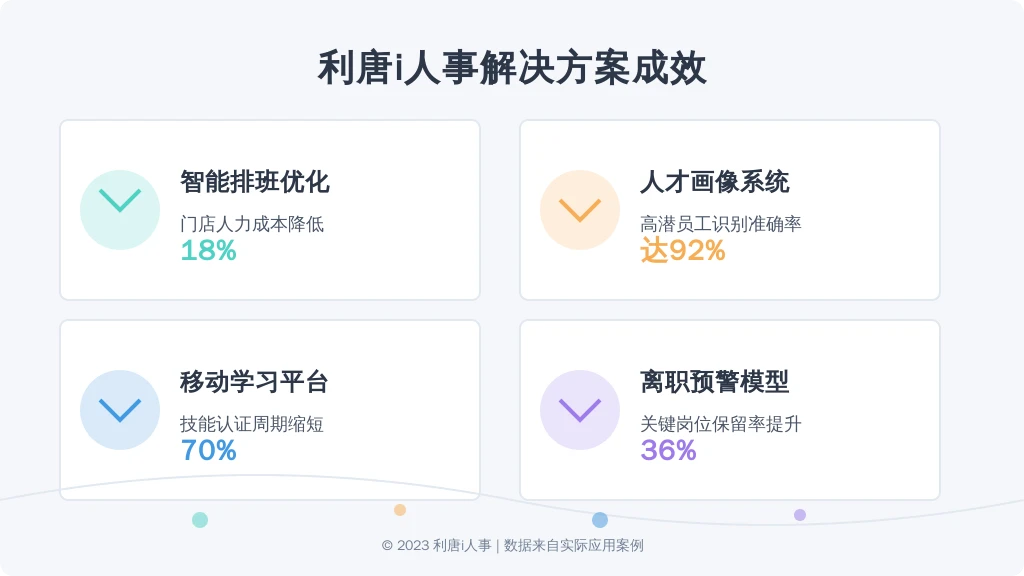This screenshot has width=1024, height=576.
Task: Click the © 2023 利唐i人事 footer text
Action: pos(436,545)
